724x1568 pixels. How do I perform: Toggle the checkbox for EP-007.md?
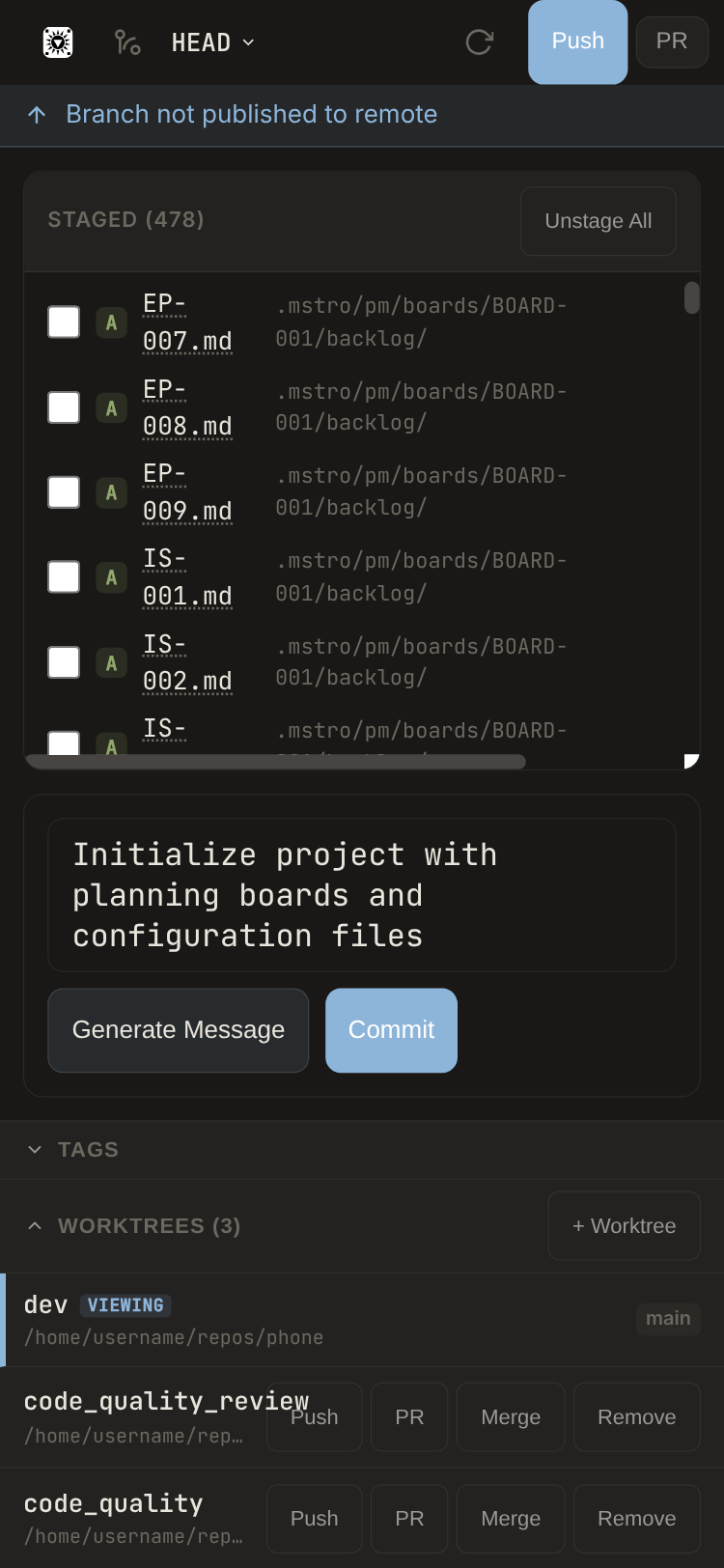(x=64, y=322)
